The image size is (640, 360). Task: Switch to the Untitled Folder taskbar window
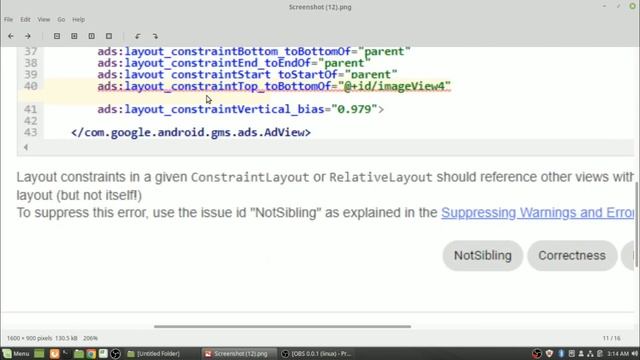click(153, 353)
